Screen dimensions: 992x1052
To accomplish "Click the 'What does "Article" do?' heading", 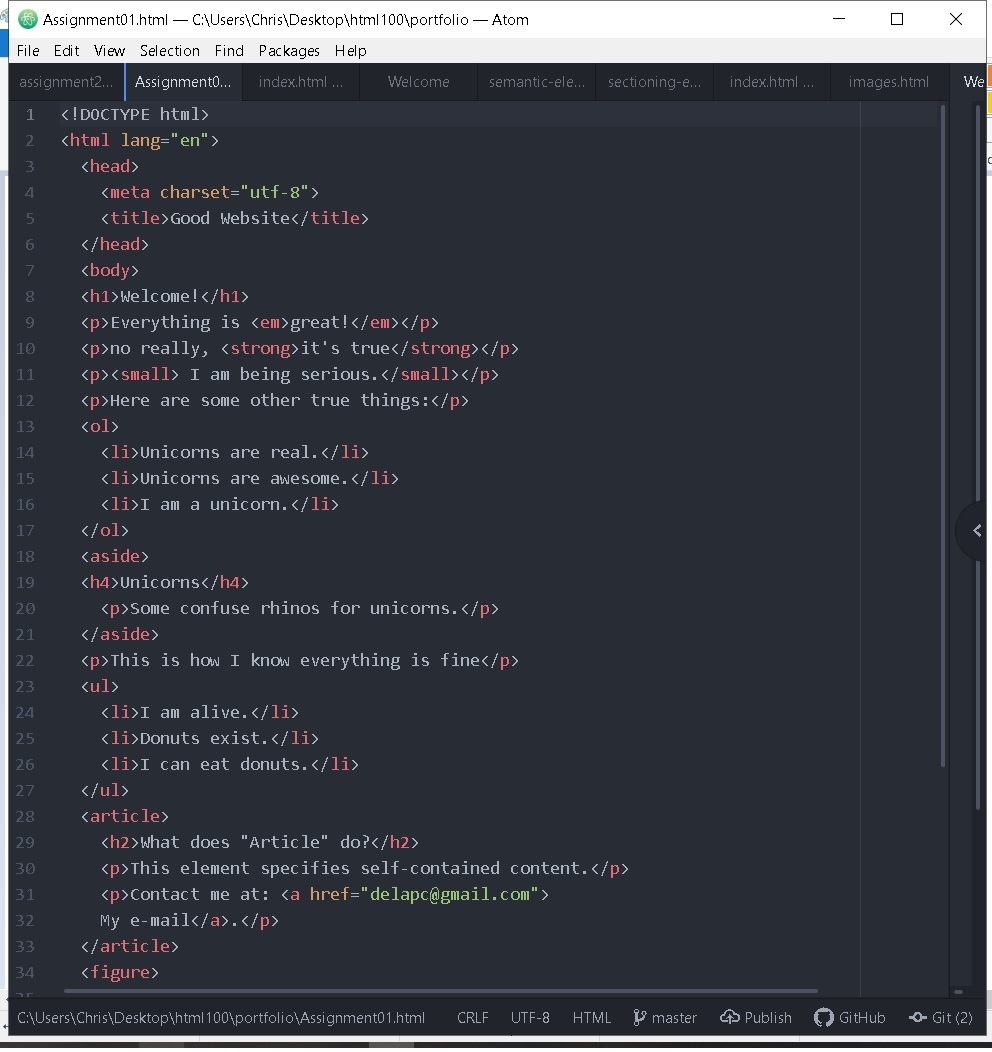I will 255,843.
